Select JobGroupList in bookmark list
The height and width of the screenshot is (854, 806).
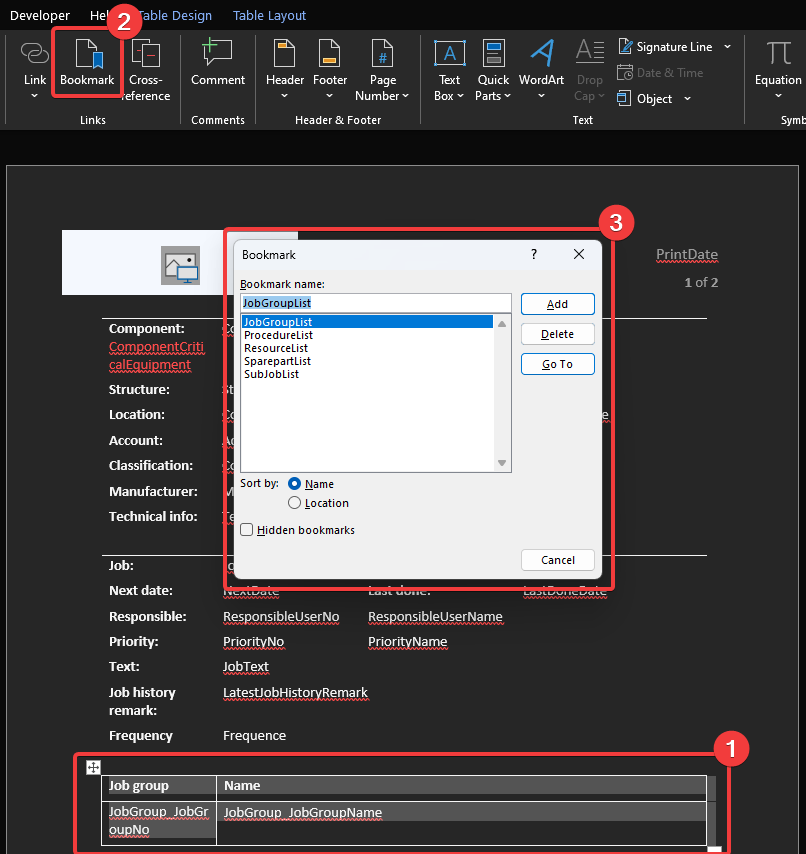pyautogui.click(x=368, y=322)
